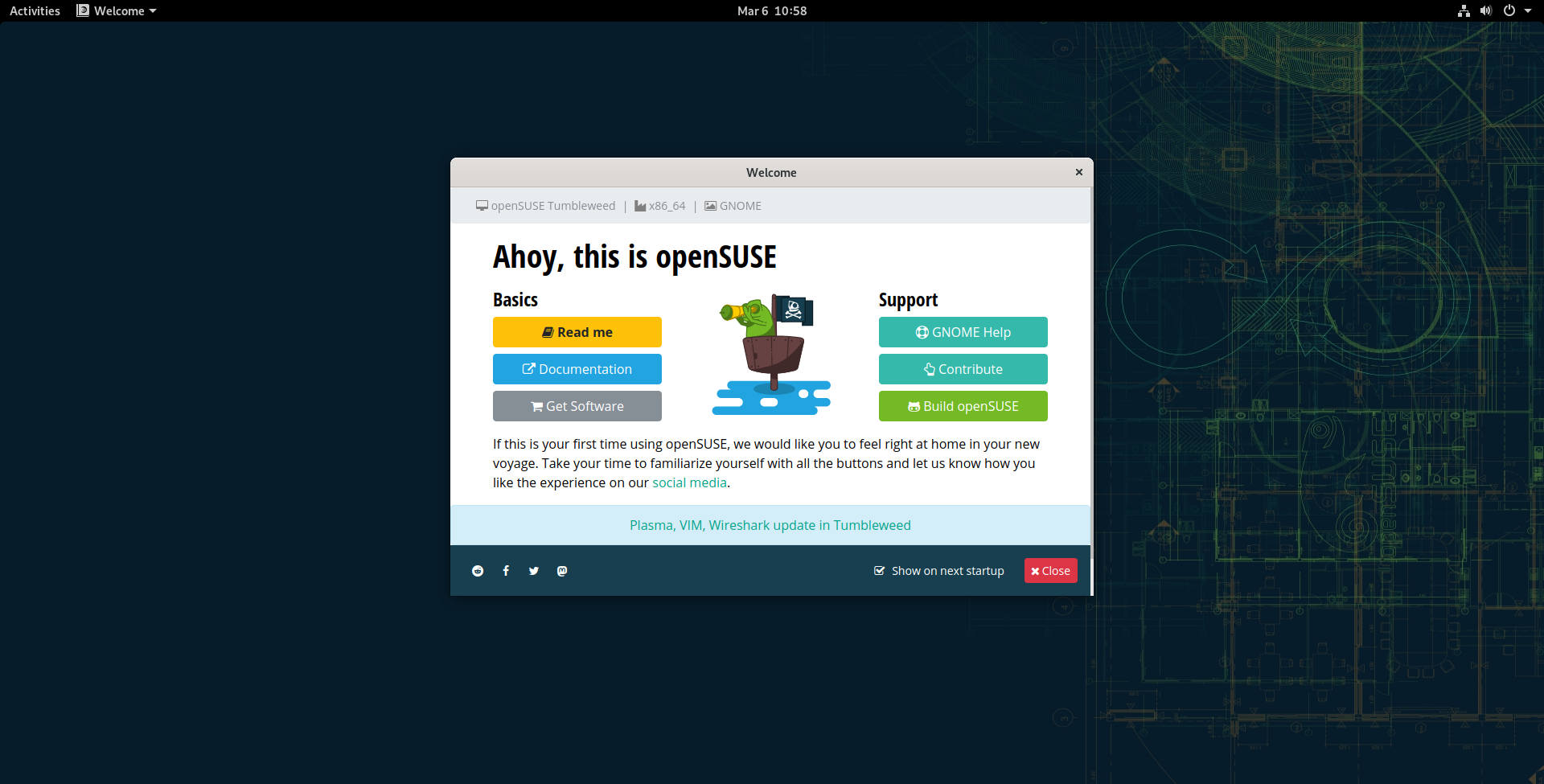Open the Documentation button
Image resolution: width=1544 pixels, height=784 pixels.
coord(577,369)
